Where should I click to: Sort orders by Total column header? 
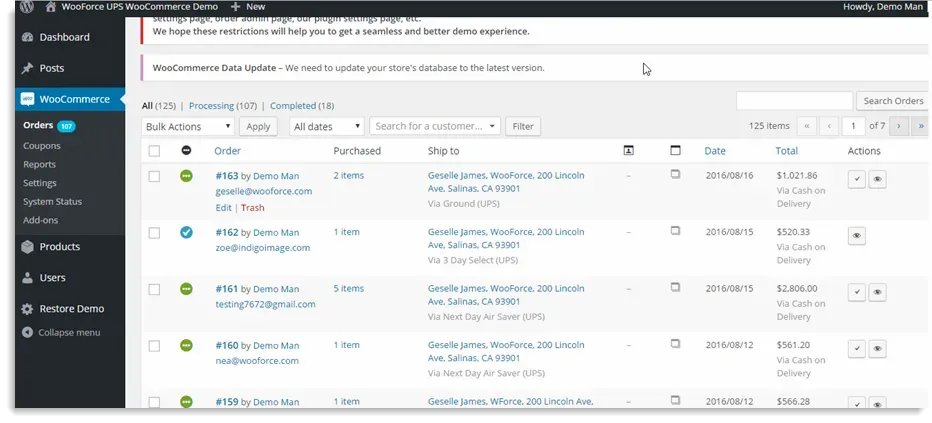click(786, 151)
